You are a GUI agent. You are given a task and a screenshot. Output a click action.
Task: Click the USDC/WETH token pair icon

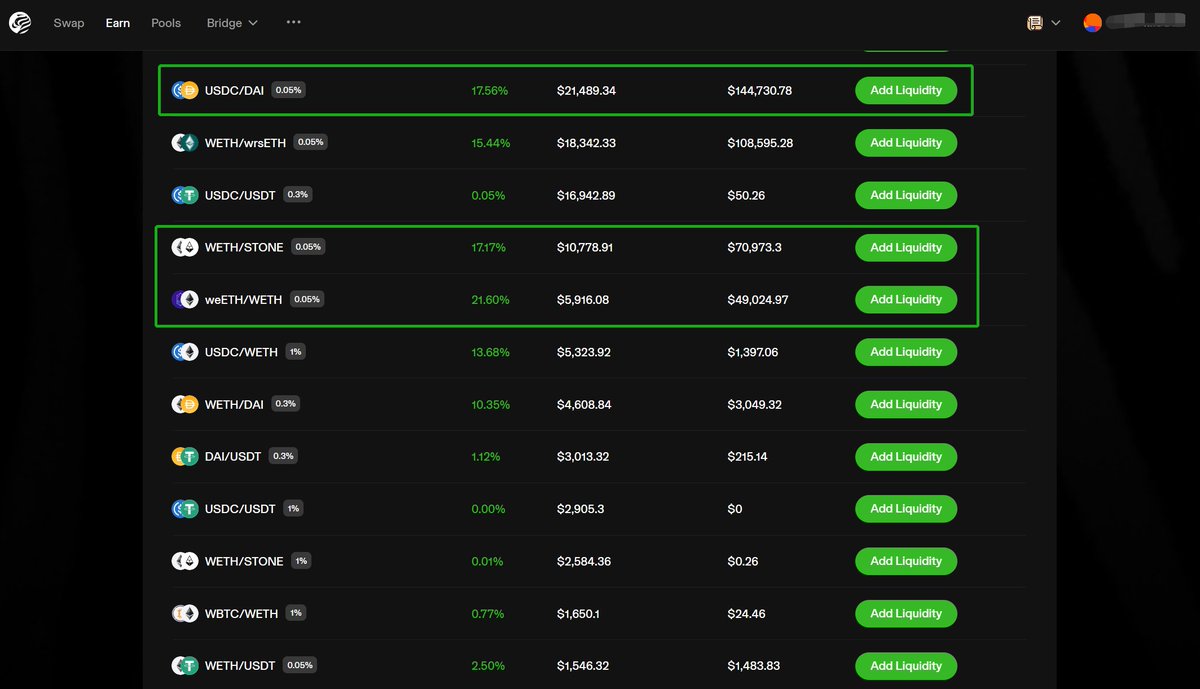click(185, 352)
